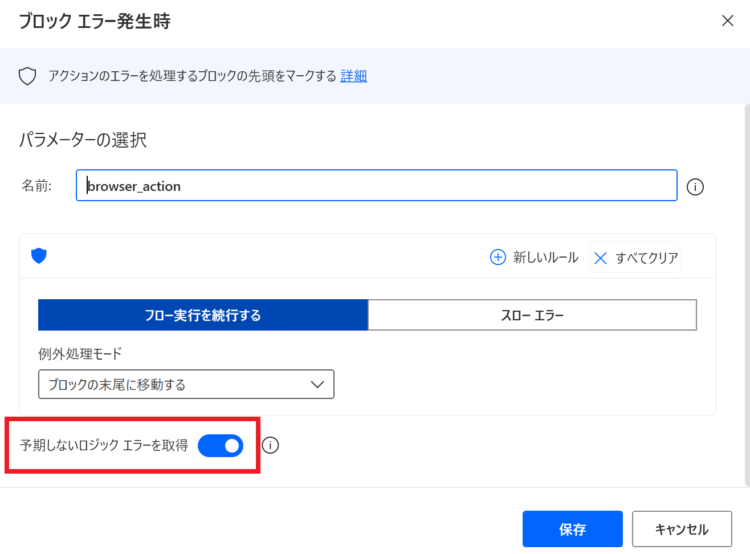
Task: Click the キャンセル button
Action: tap(682, 529)
